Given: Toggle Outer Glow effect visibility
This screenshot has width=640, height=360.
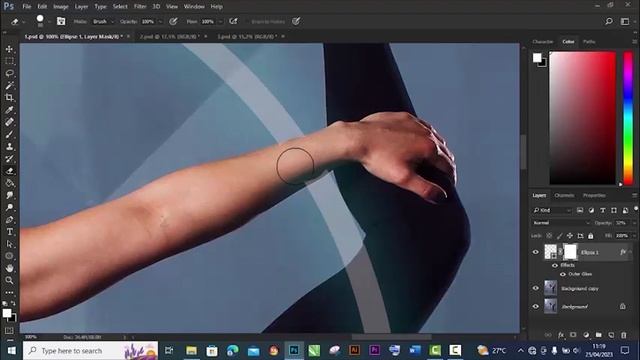Looking at the screenshot, I should pos(563,274).
